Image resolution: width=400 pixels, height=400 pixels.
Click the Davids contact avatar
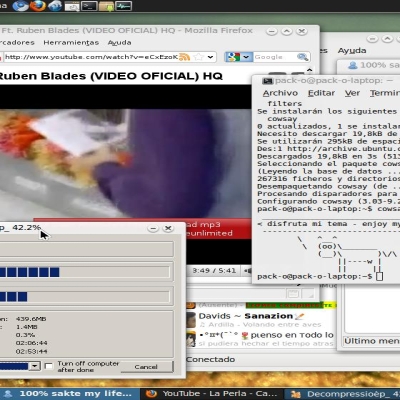tap(191, 320)
